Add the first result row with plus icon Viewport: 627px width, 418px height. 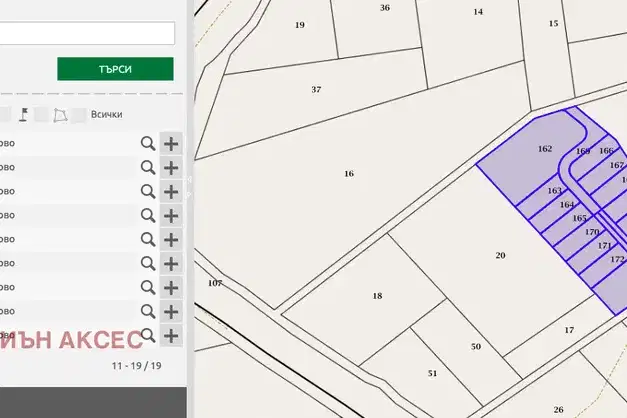click(171, 144)
